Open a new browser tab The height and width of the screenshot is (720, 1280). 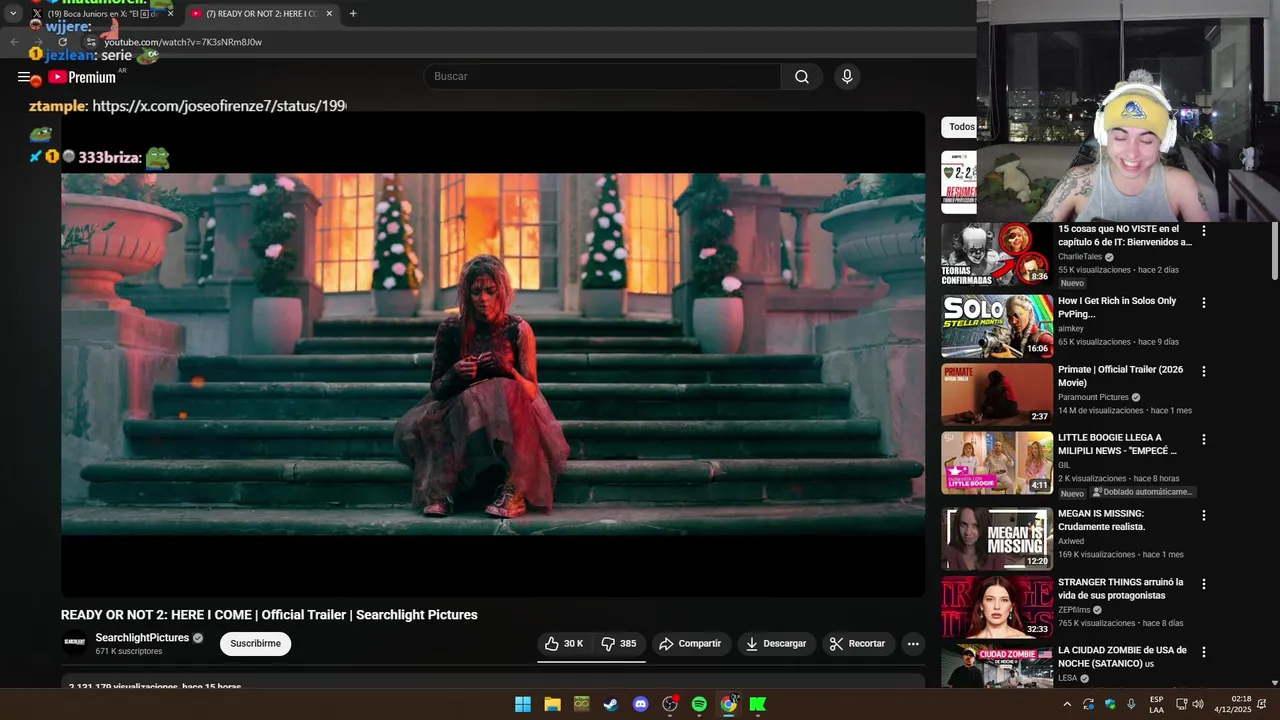(353, 14)
